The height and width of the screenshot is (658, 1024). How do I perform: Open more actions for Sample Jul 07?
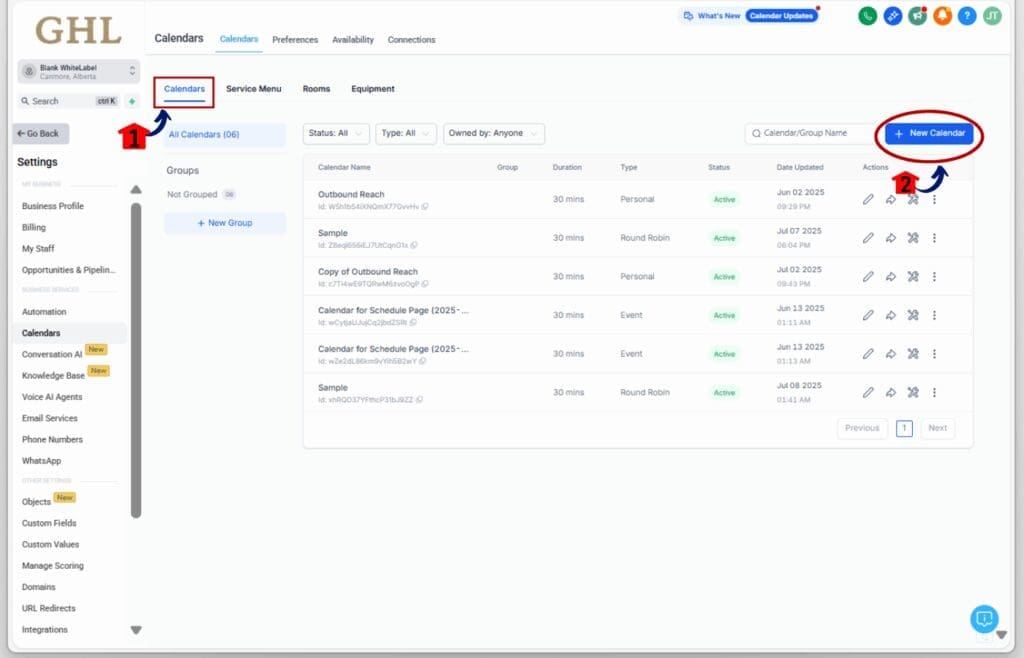coord(935,238)
